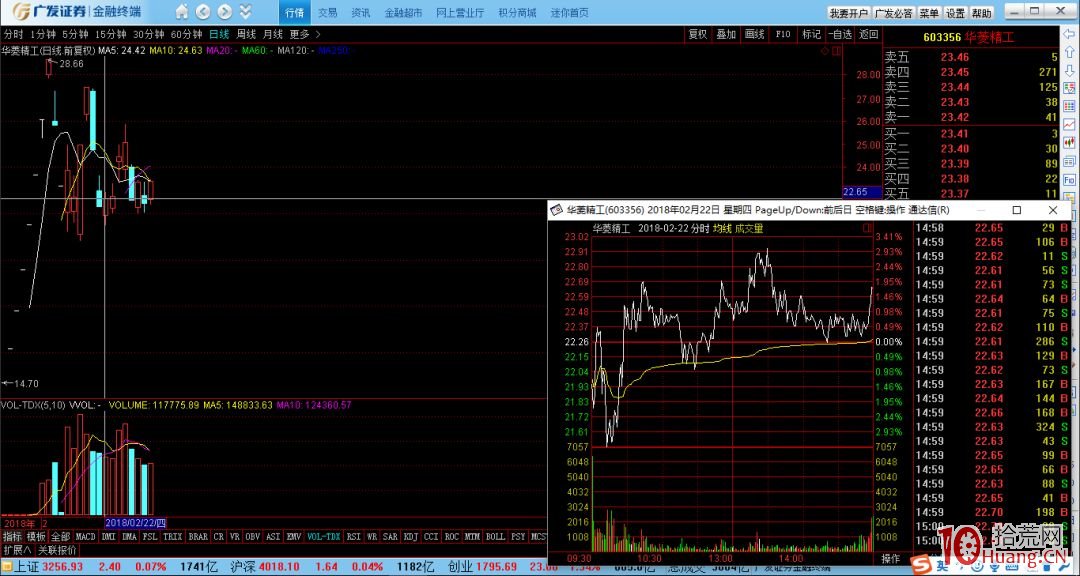This screenshot has width=1080, height=576.
Task: Select the 分时 period
Action: [x=13, y=34]
